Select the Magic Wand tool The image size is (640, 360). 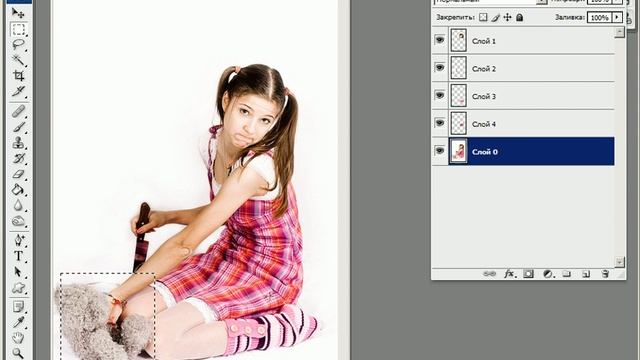(x=18, y=60)
